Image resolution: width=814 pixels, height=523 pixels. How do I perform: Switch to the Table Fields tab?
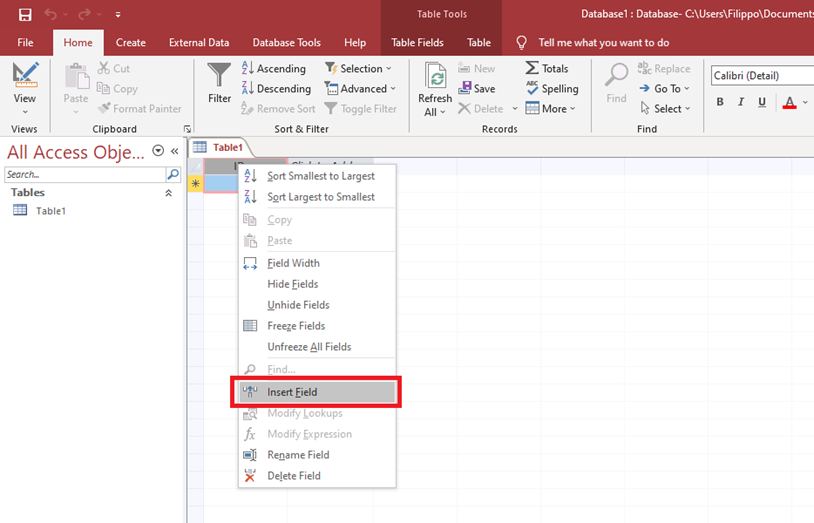coord(417,43)
